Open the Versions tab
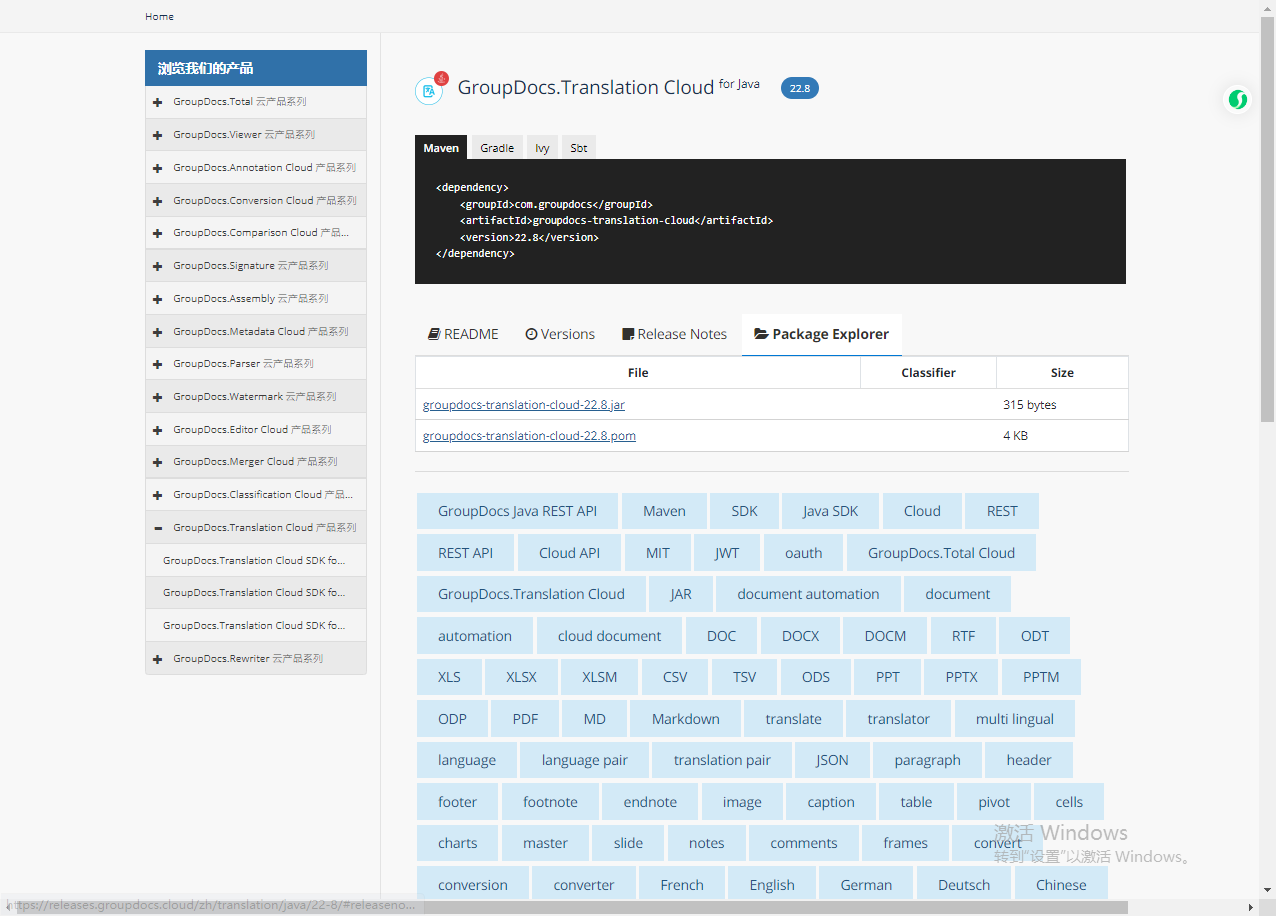This screenshot has width=1276, height=916. point(560,334)
